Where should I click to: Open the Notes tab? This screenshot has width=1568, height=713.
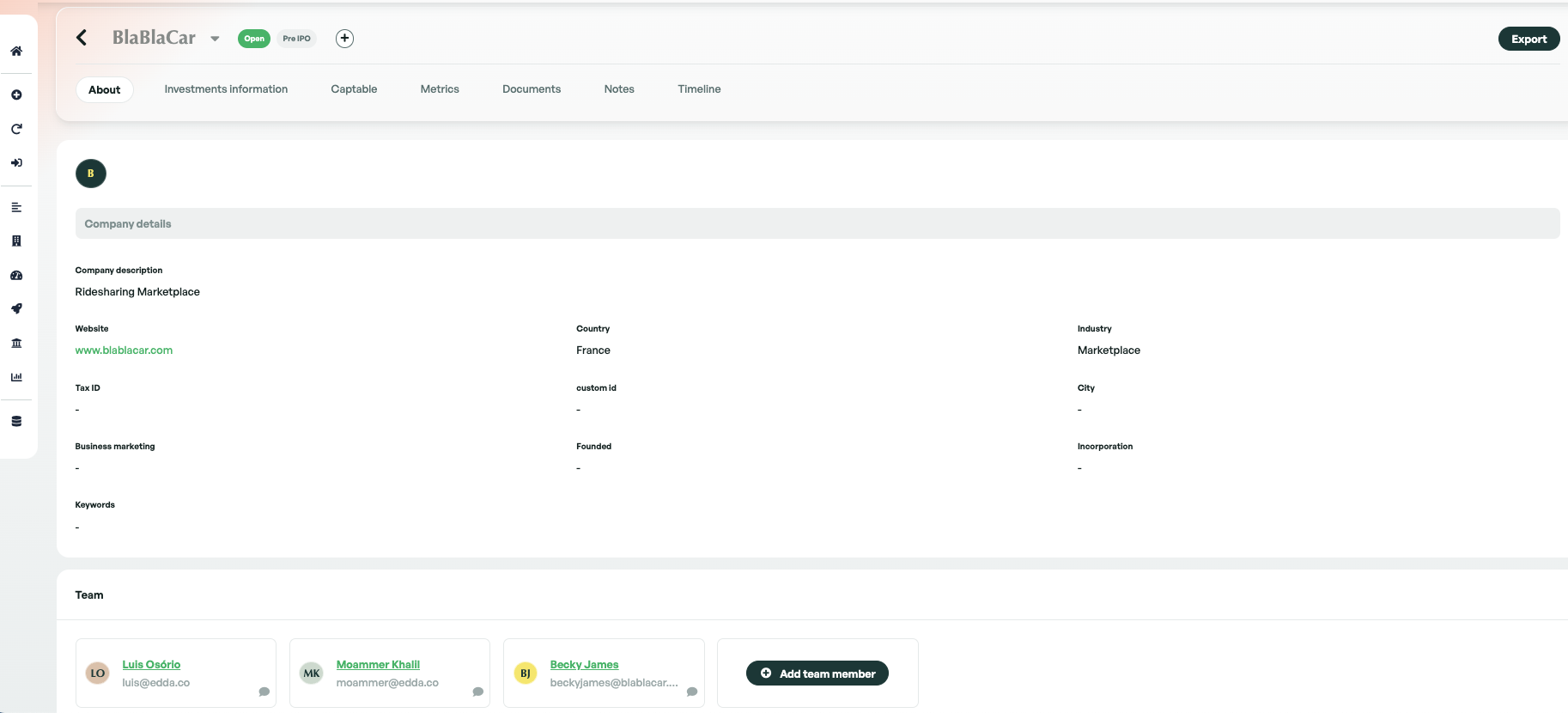point(619,89)
